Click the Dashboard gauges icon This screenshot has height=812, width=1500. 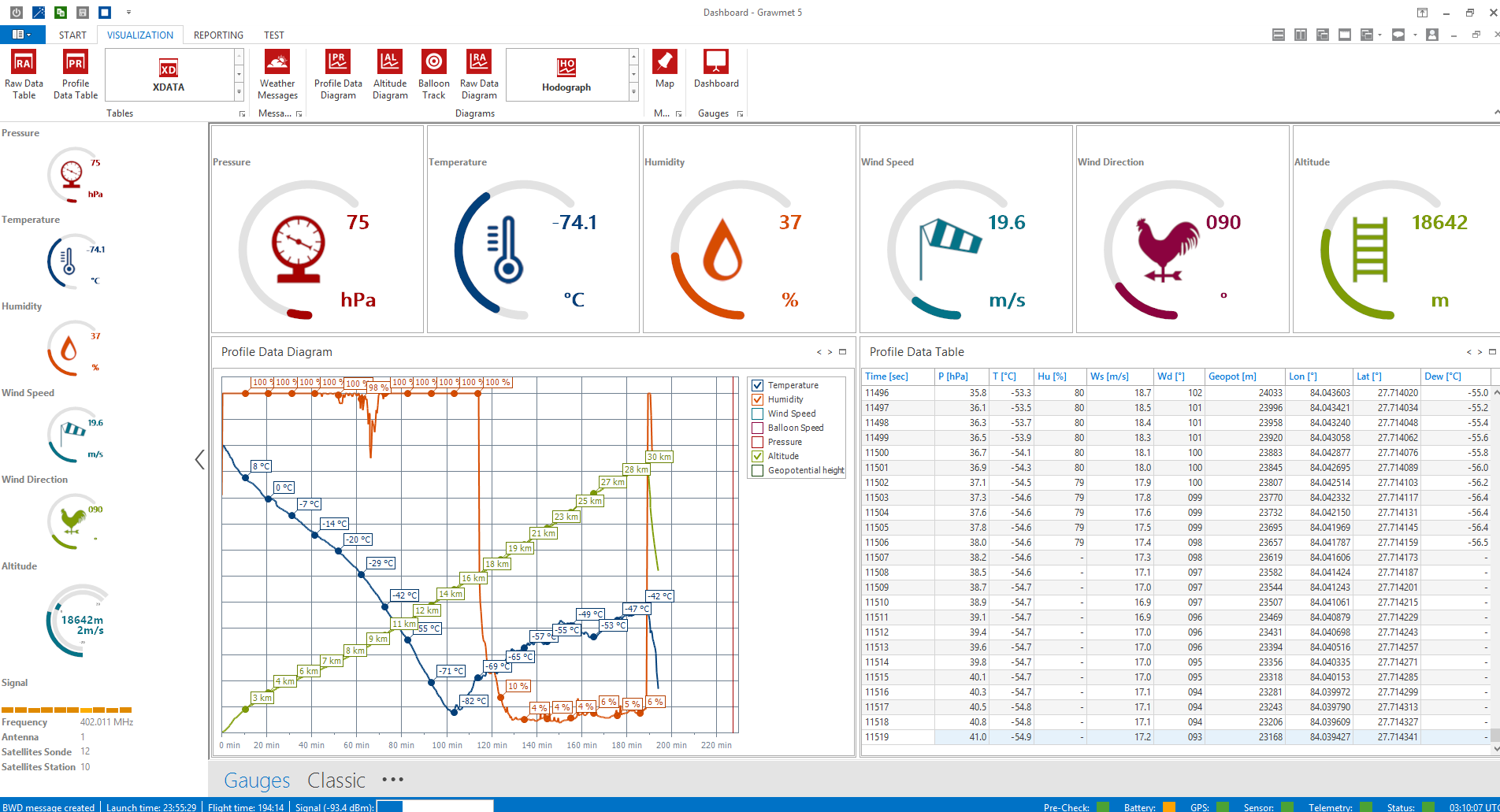pos(716,69)
